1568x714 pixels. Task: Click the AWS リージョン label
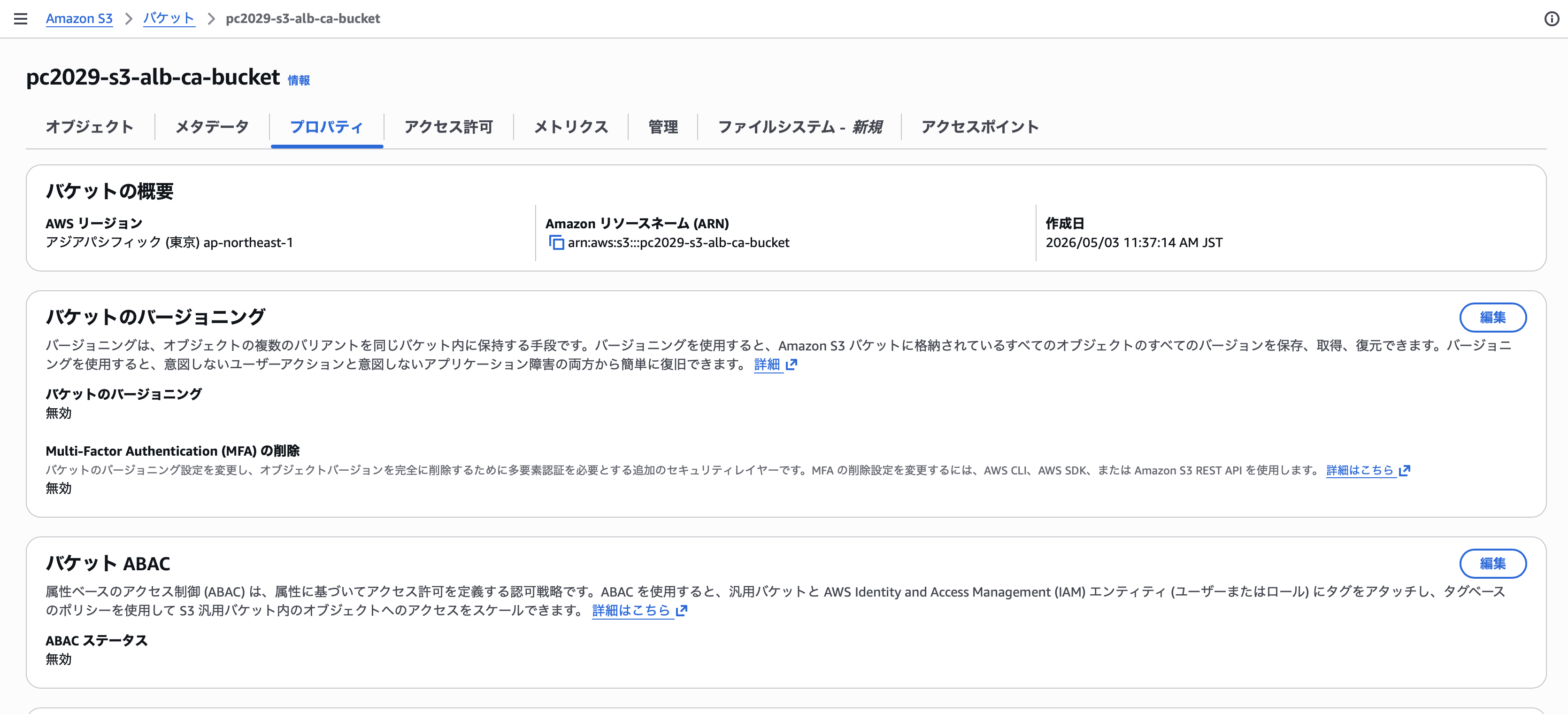pos(94,224)
